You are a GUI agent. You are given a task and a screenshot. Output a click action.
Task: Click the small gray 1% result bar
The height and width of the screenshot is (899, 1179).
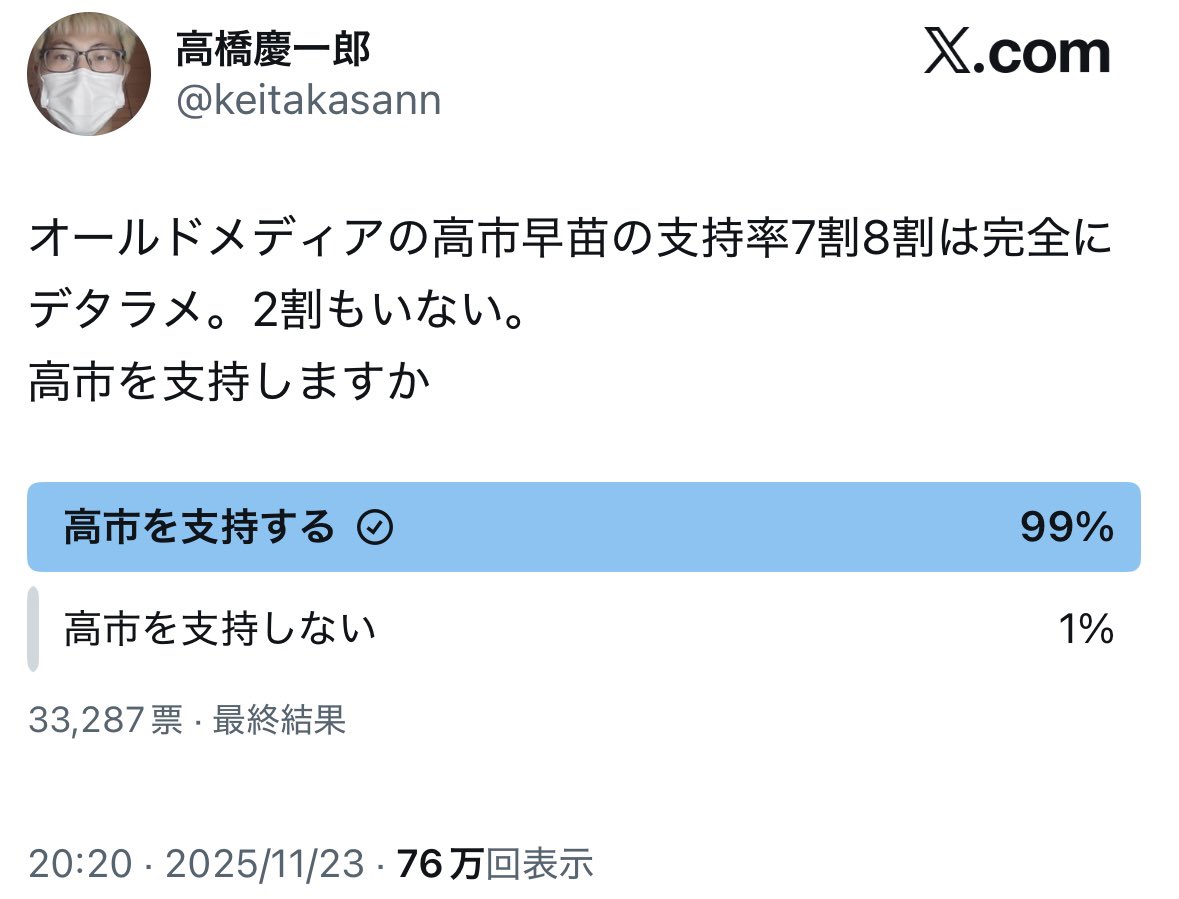click(33, 629)
